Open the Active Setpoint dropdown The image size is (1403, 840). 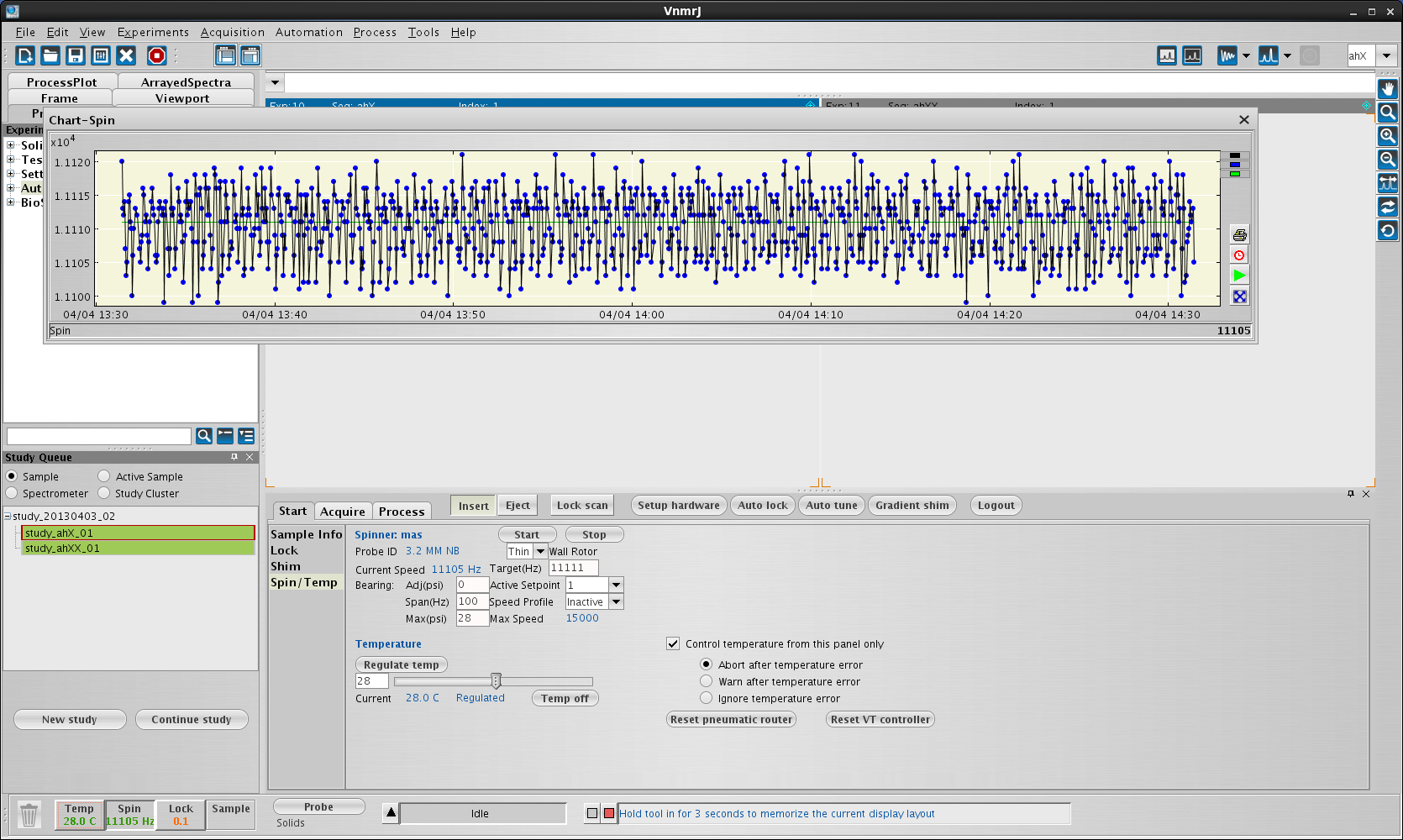coord(616,585)
